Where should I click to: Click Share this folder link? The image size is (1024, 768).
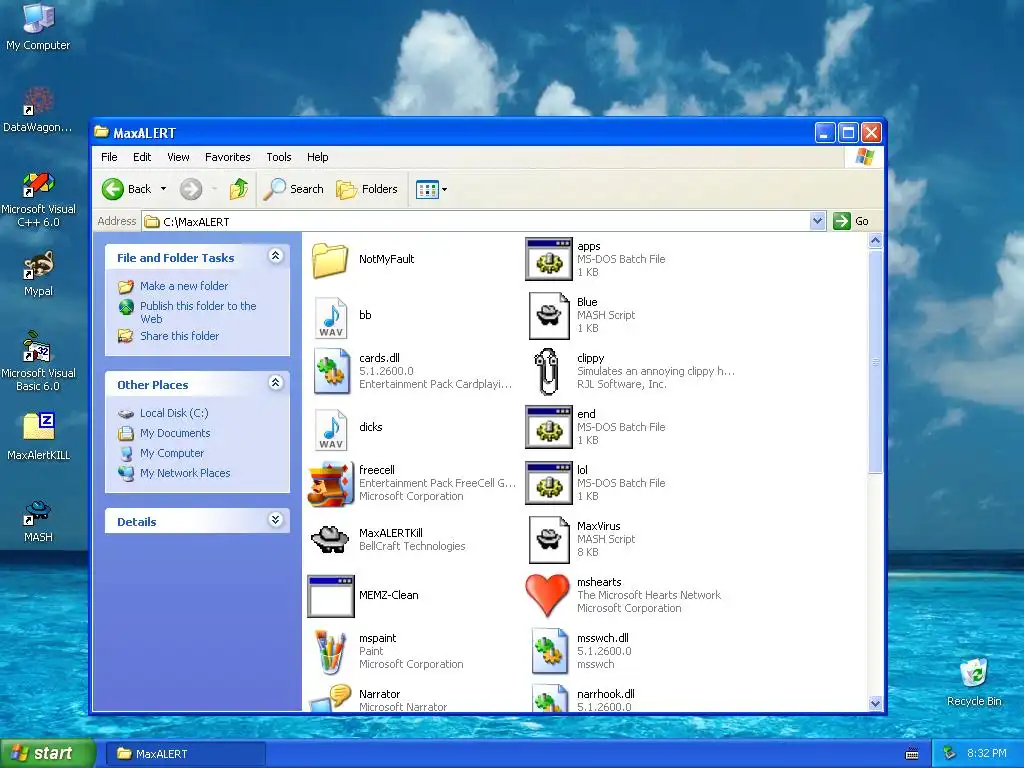180,336
